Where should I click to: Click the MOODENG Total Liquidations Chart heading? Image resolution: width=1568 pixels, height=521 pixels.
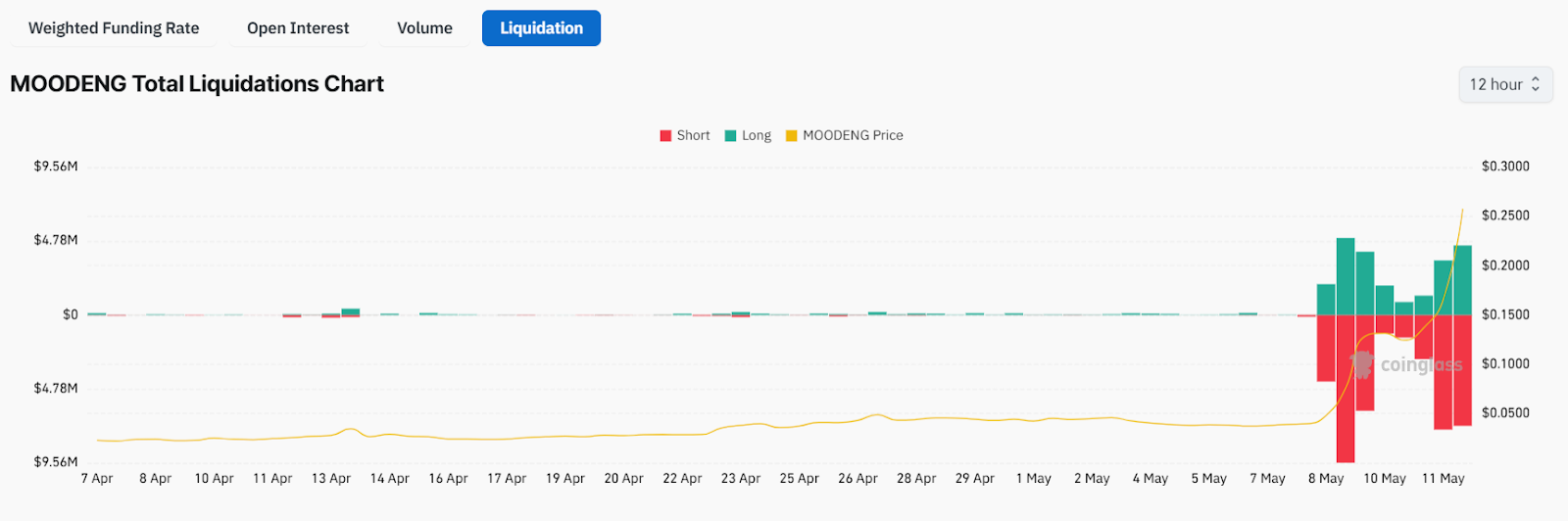point(197,84)
